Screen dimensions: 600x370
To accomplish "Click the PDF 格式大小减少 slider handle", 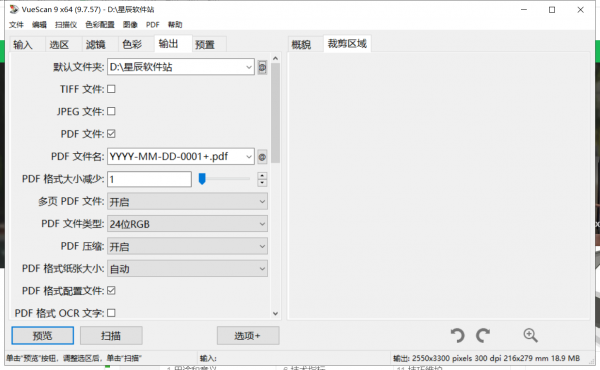I will 202,179.
